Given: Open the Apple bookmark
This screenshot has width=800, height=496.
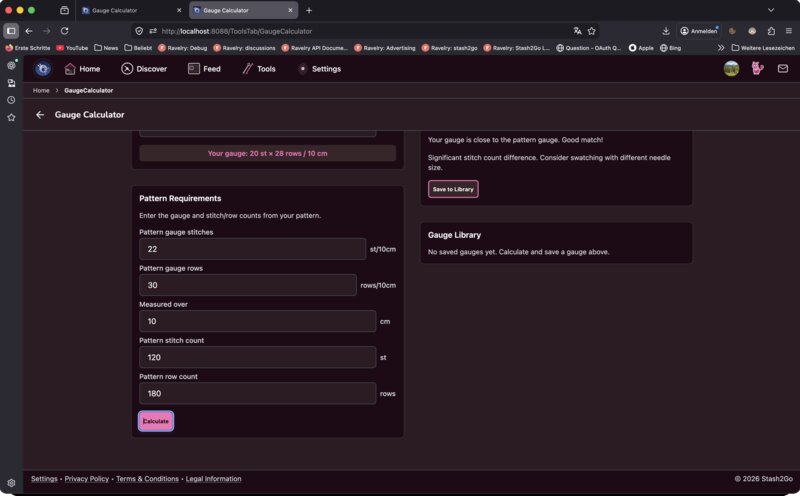Looking at the screenshot, I should [x=641, y=48].
